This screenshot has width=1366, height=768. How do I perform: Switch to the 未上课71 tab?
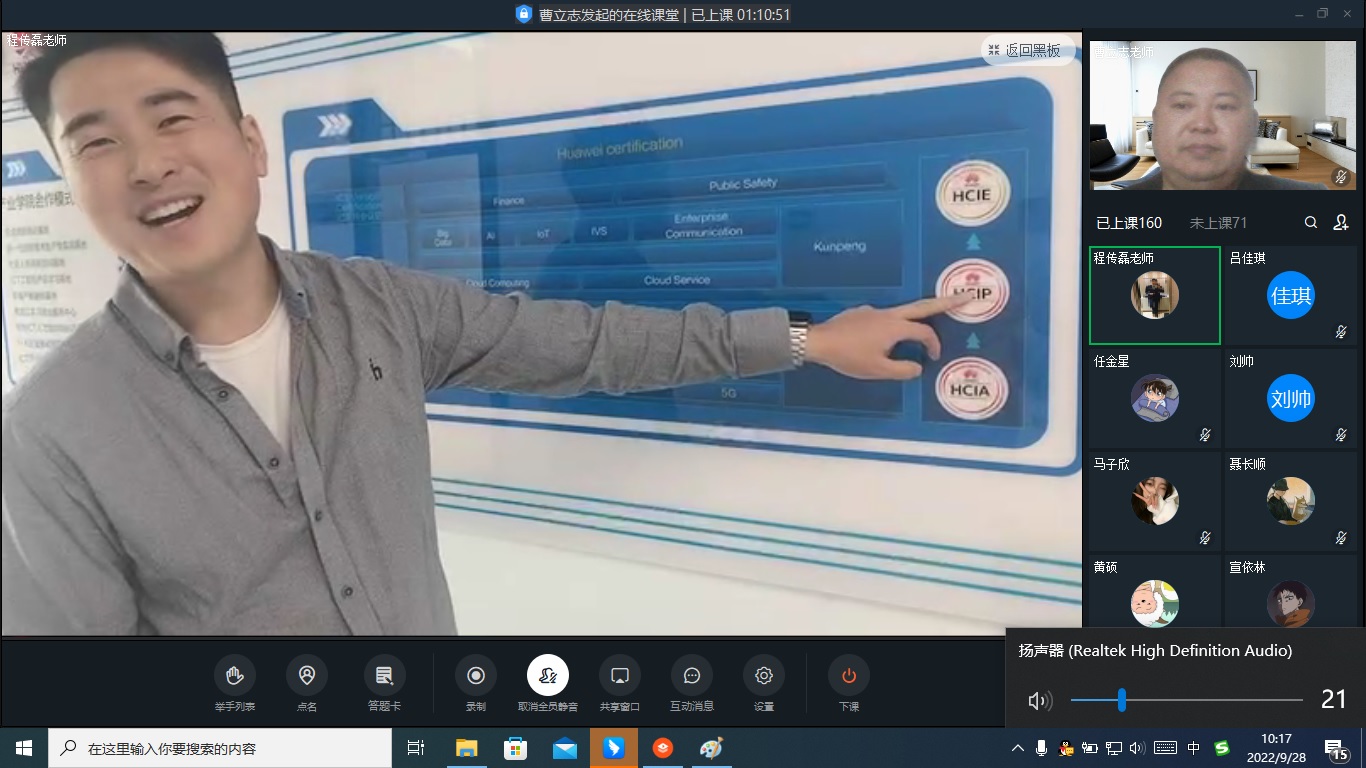pyautogui.click(x=1218, y=223)
